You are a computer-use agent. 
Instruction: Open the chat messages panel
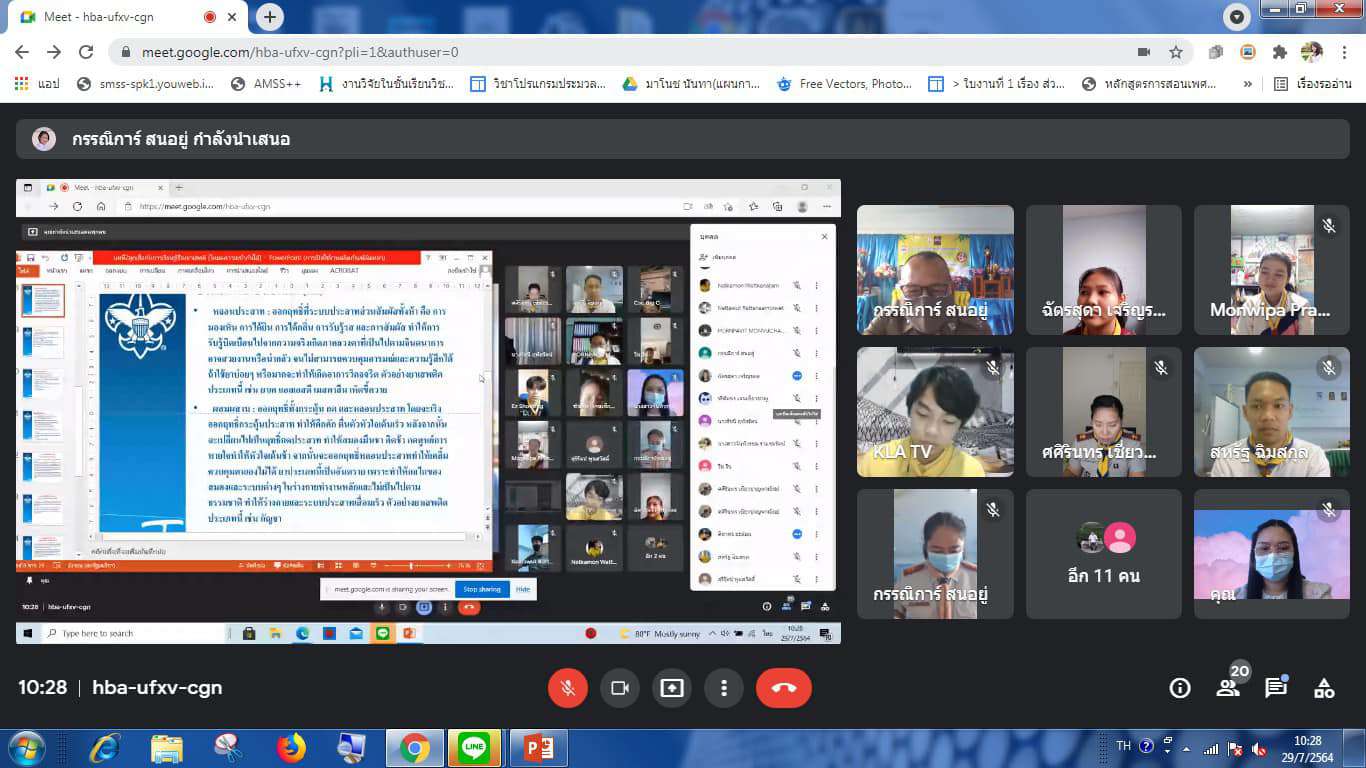pos(1276,688)
